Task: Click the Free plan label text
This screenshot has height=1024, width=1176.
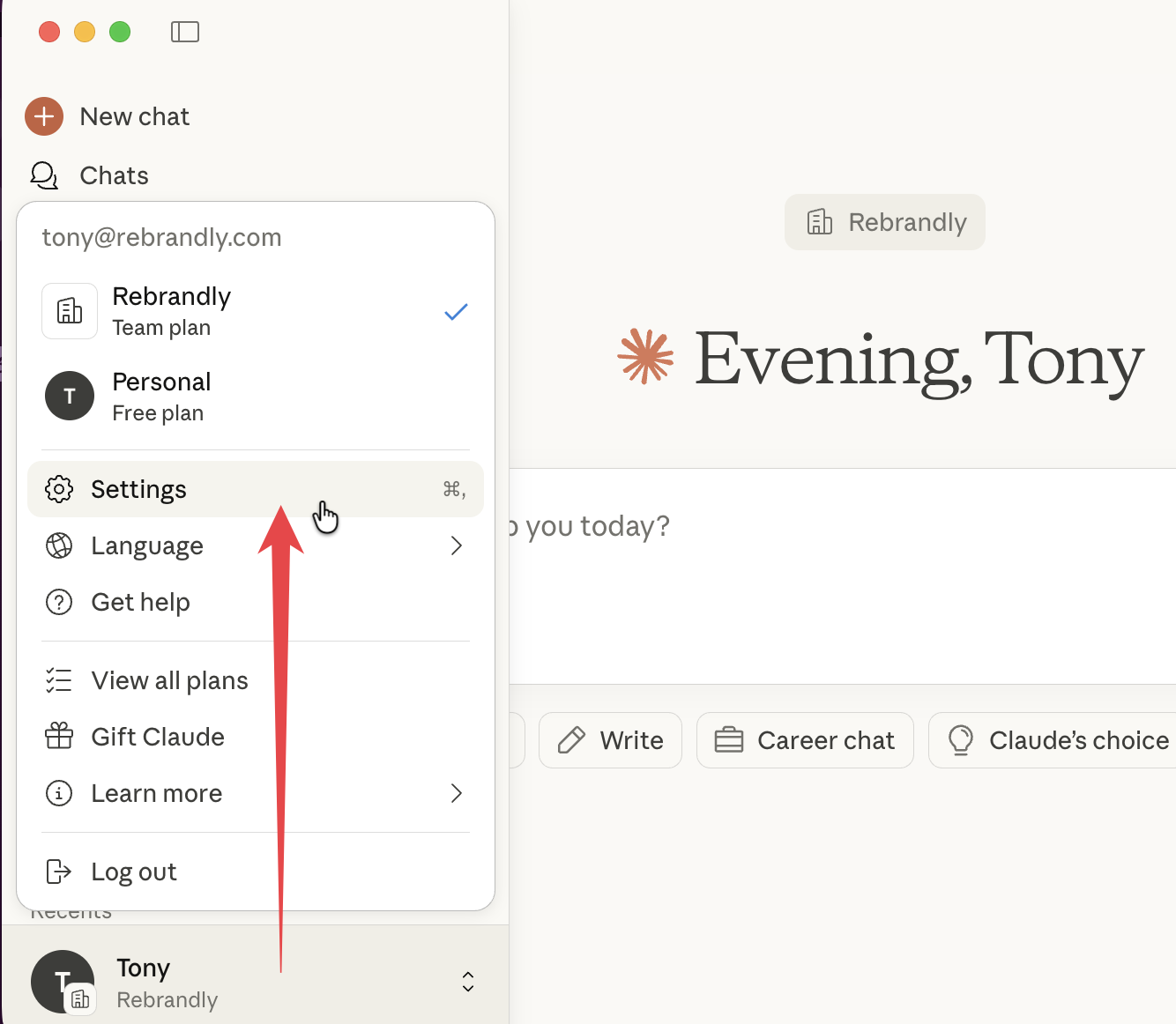Action: pos(158,413)
